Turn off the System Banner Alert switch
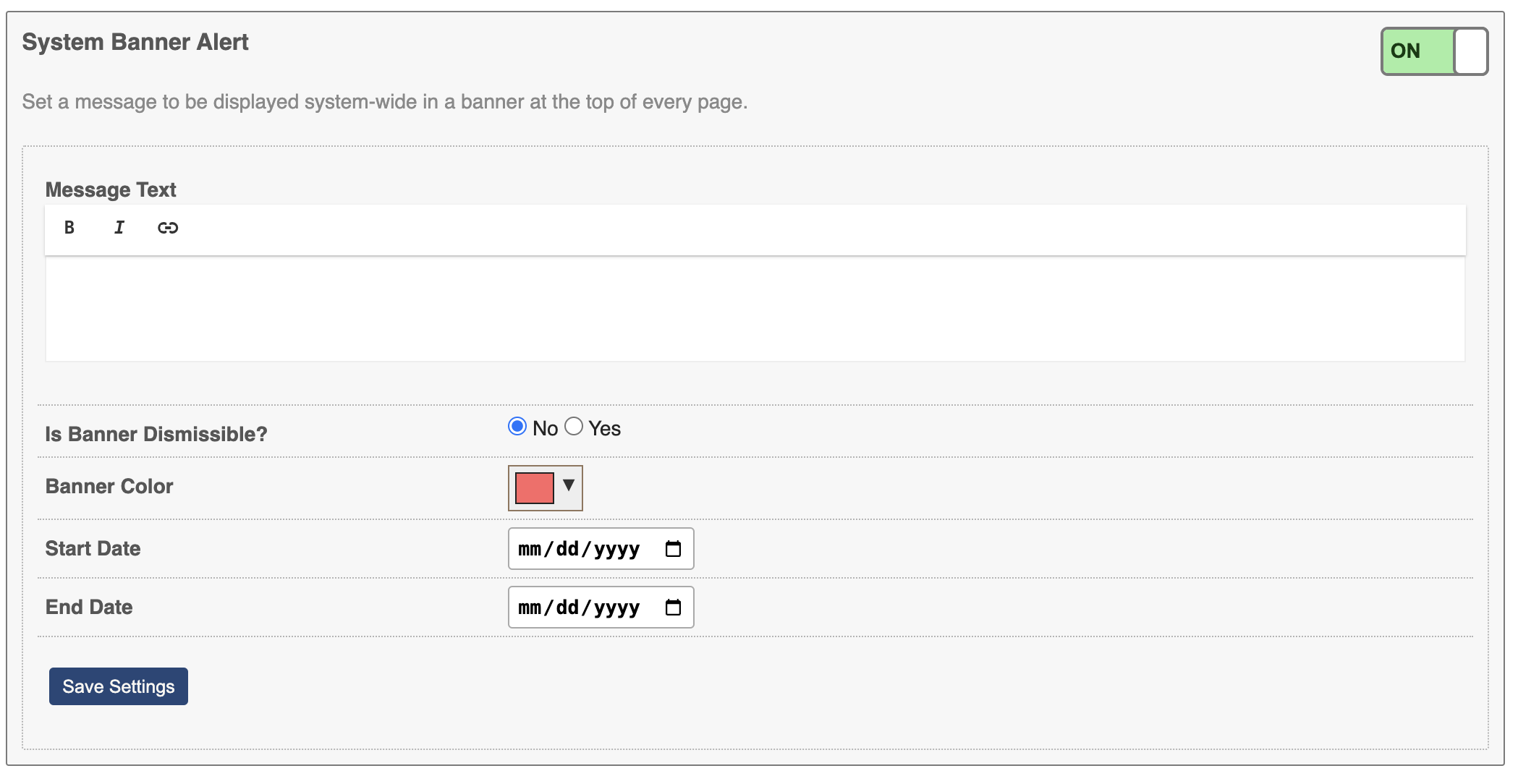The image size is (1518, 784). click(x=1434, y=51)
